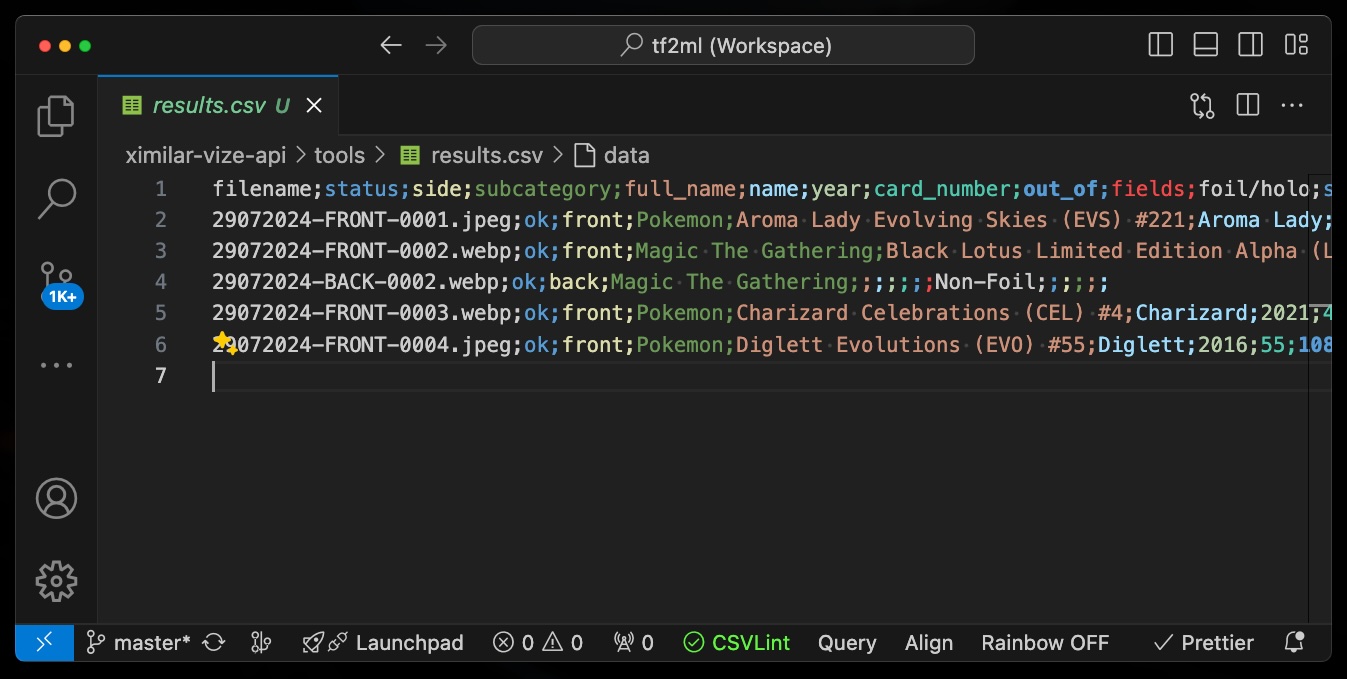Toggle the bottom panel layout button
This screenshot has width=1347, height=679.
pos(1205,45)
